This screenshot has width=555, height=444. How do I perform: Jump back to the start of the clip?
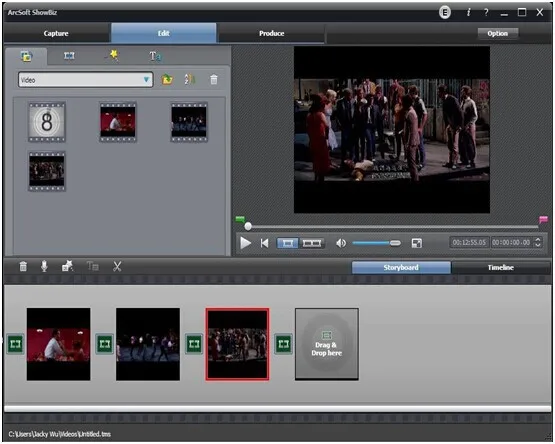(x=264, y=243)
